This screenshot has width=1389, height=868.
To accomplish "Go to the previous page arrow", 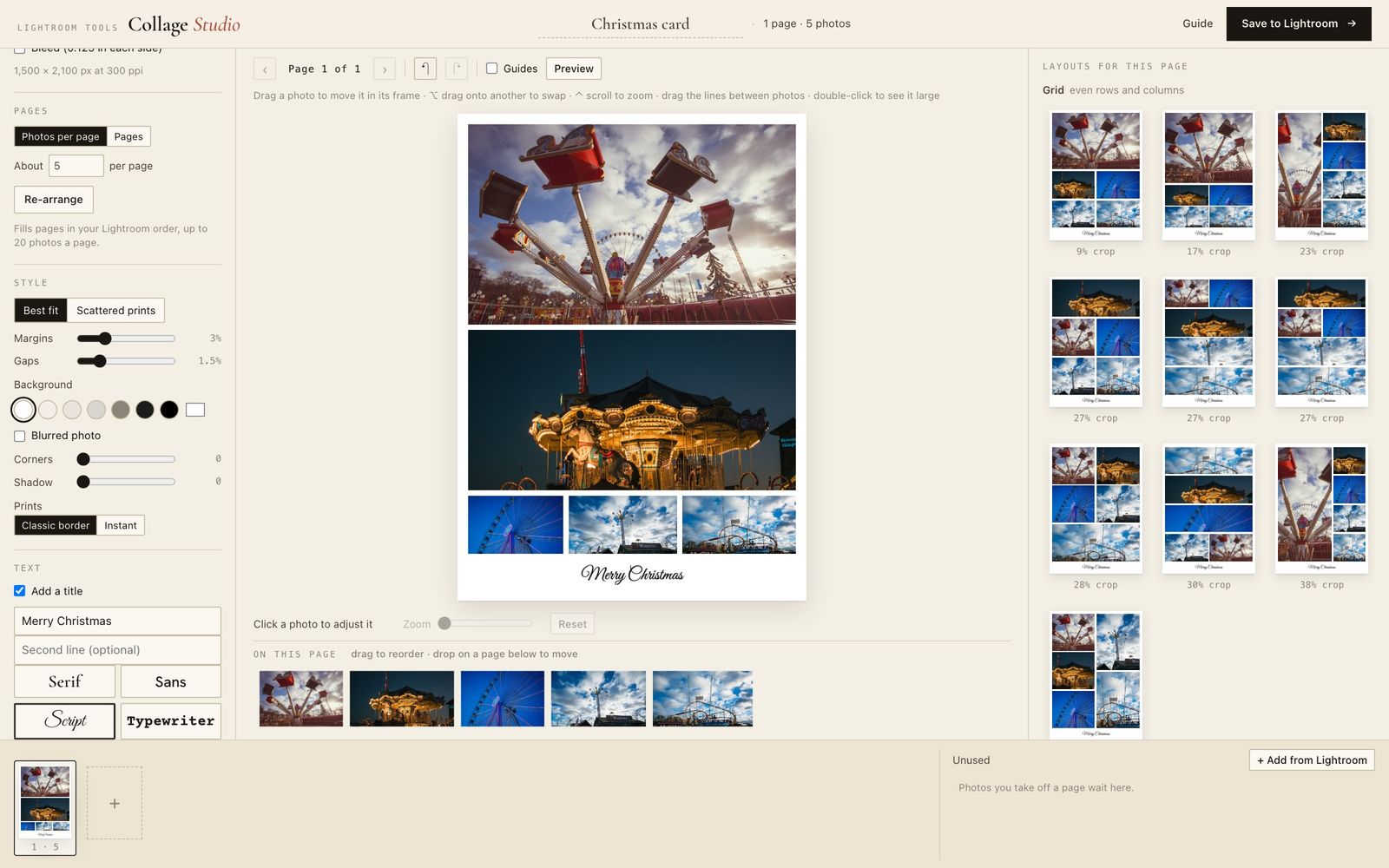I will [265, 69].
